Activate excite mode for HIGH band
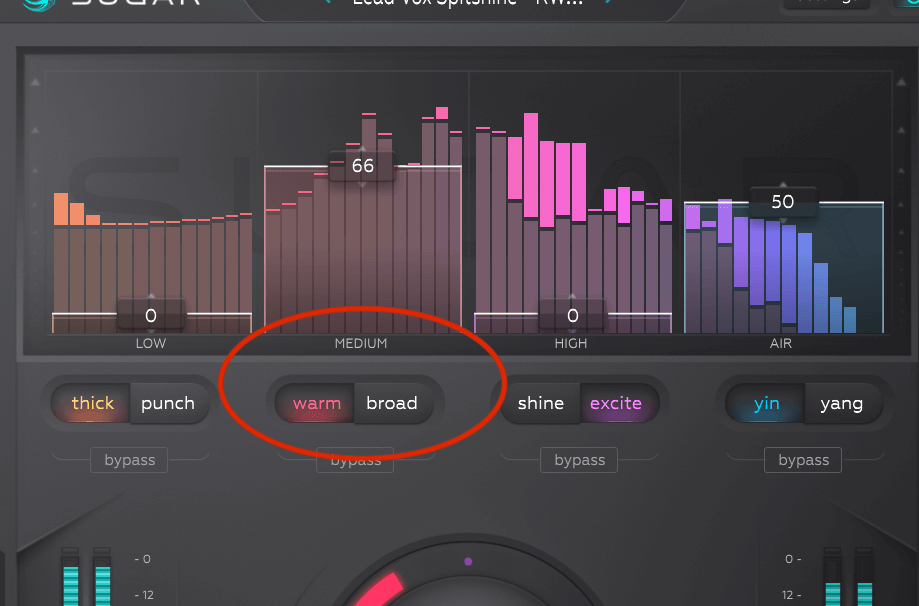 point(617,403)
